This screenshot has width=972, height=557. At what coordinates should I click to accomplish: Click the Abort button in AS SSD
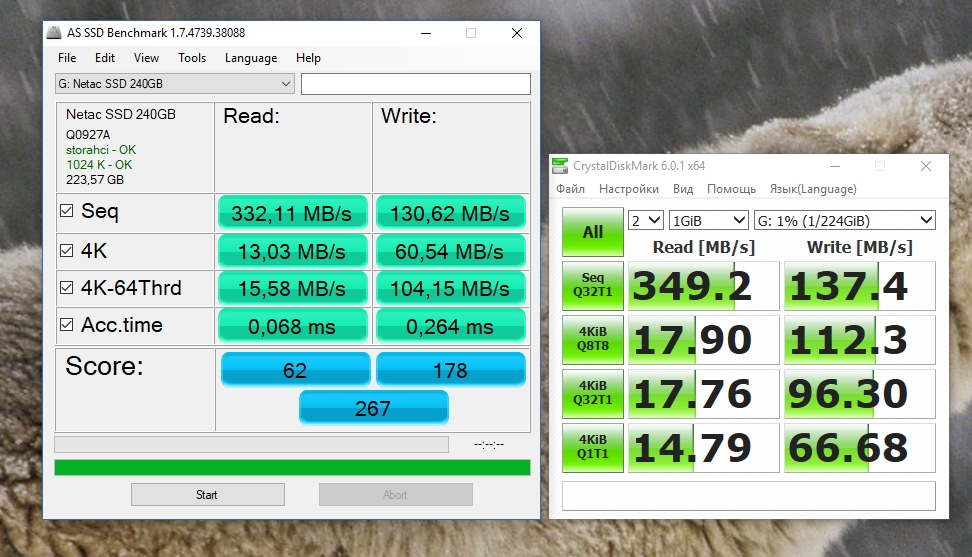[x=395, y=494]
